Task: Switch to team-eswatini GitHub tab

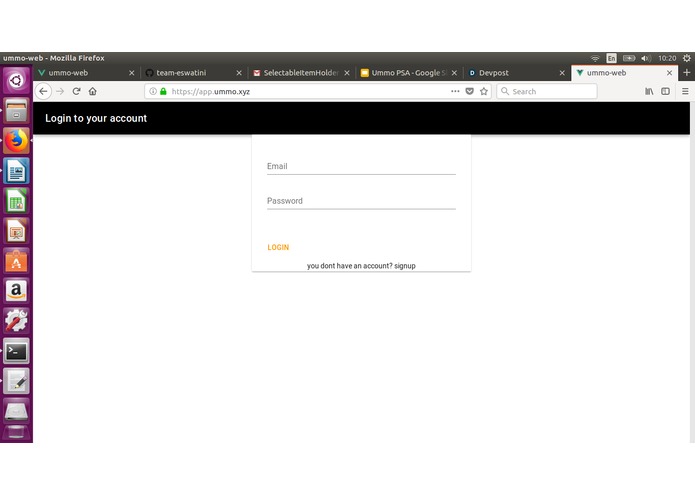Action: pos(194,73)
